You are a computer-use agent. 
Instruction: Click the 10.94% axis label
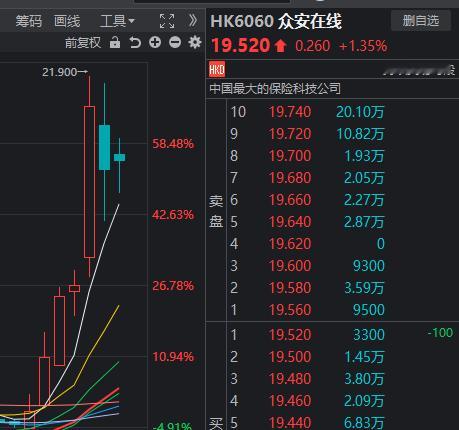click(173, 357)
